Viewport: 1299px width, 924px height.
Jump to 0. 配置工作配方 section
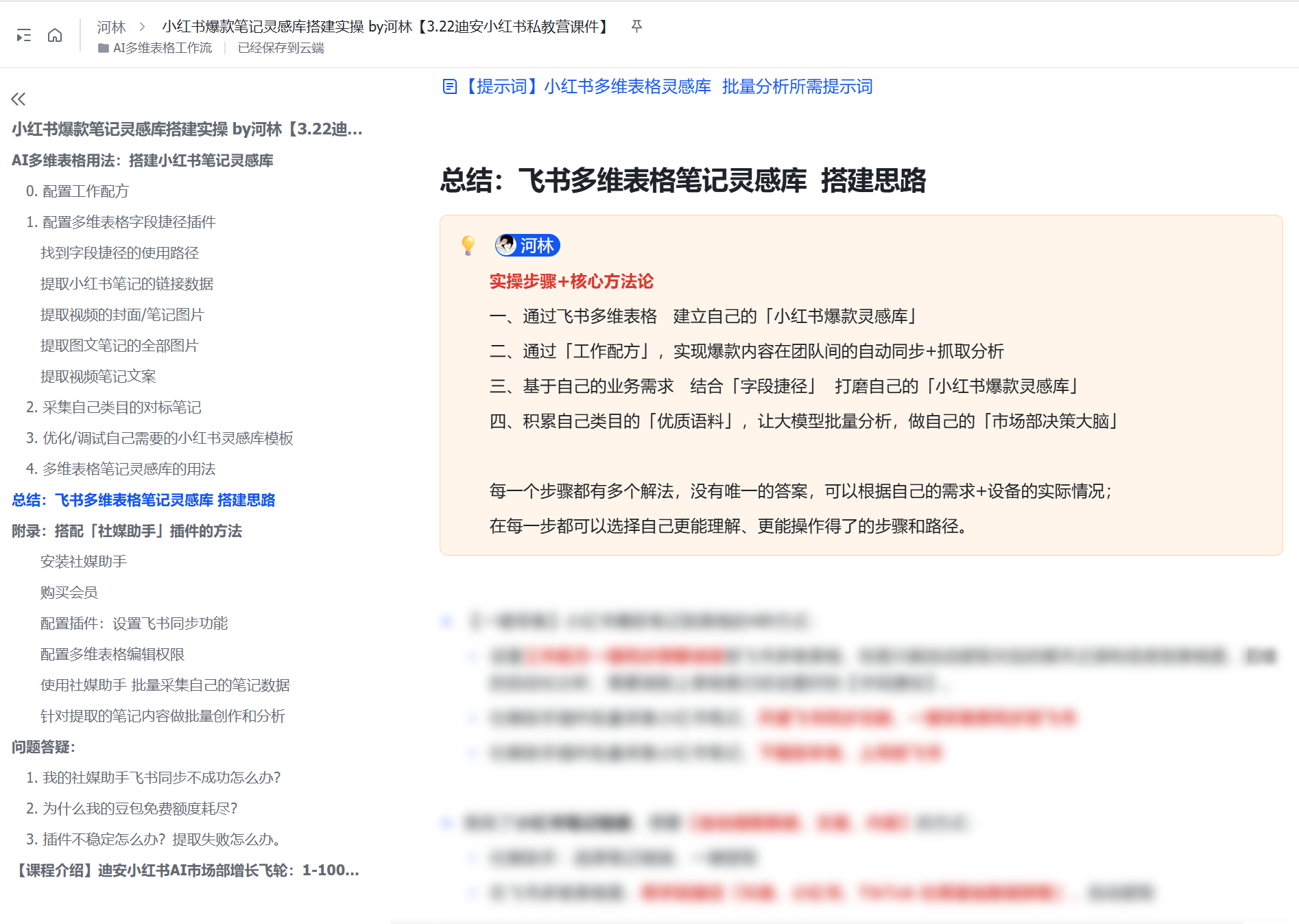[77, 191]
